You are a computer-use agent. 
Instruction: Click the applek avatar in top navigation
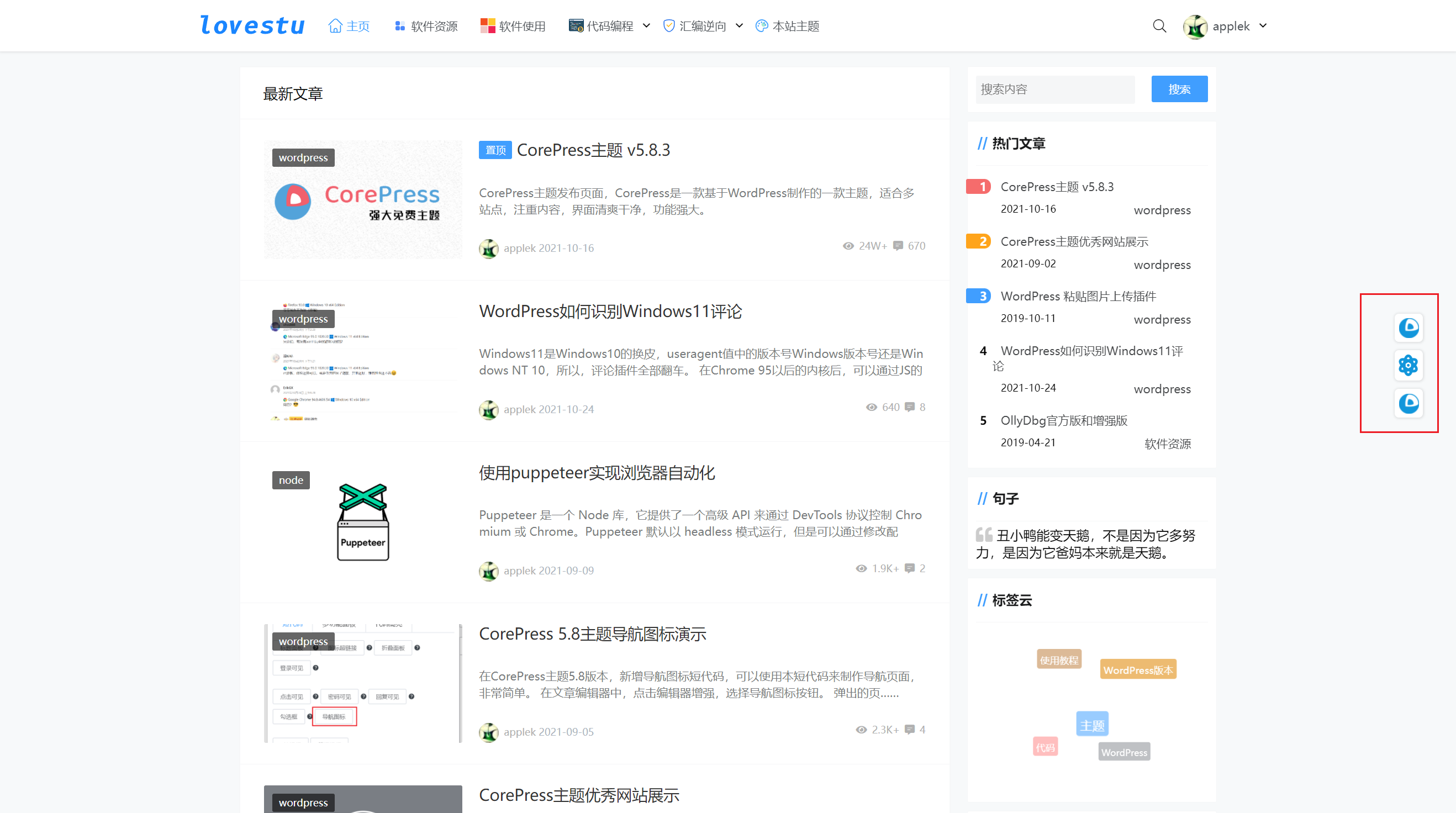[1195, 27]
